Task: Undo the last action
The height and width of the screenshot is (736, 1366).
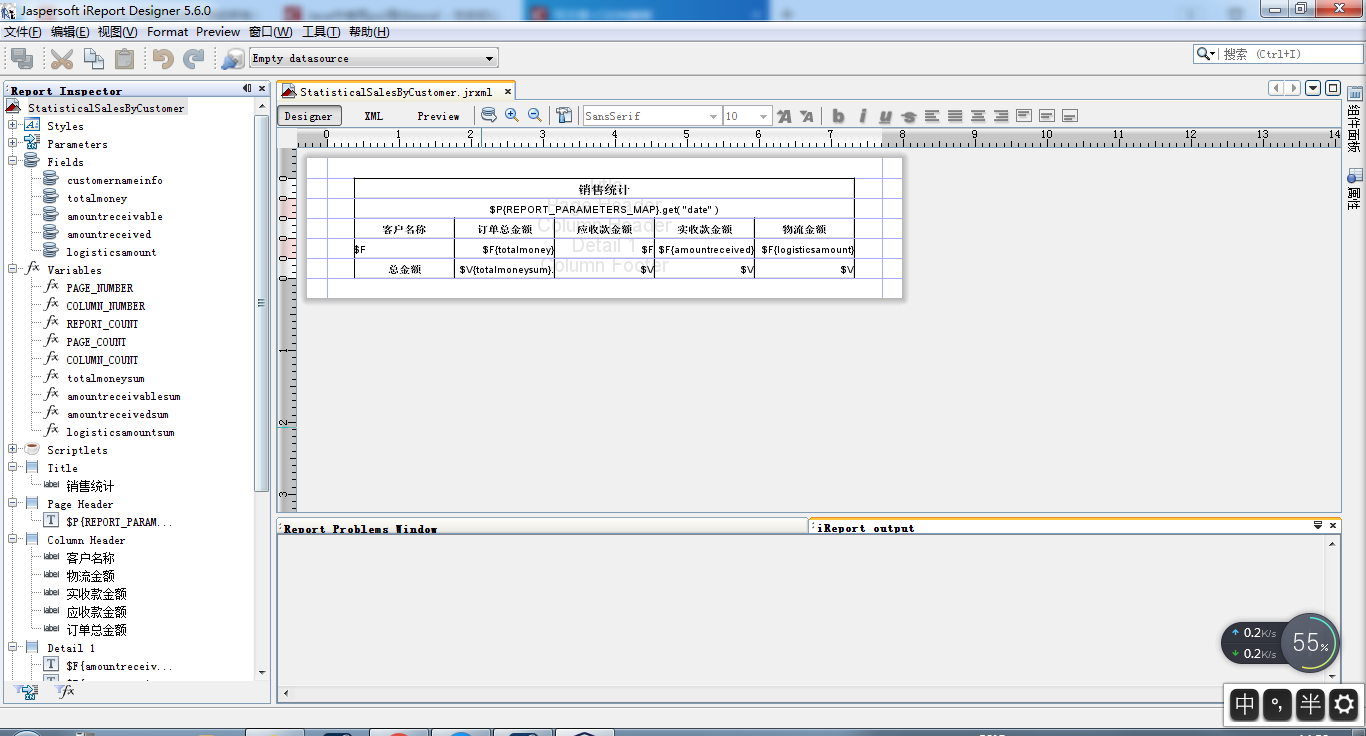Action: tap(165, 57)
